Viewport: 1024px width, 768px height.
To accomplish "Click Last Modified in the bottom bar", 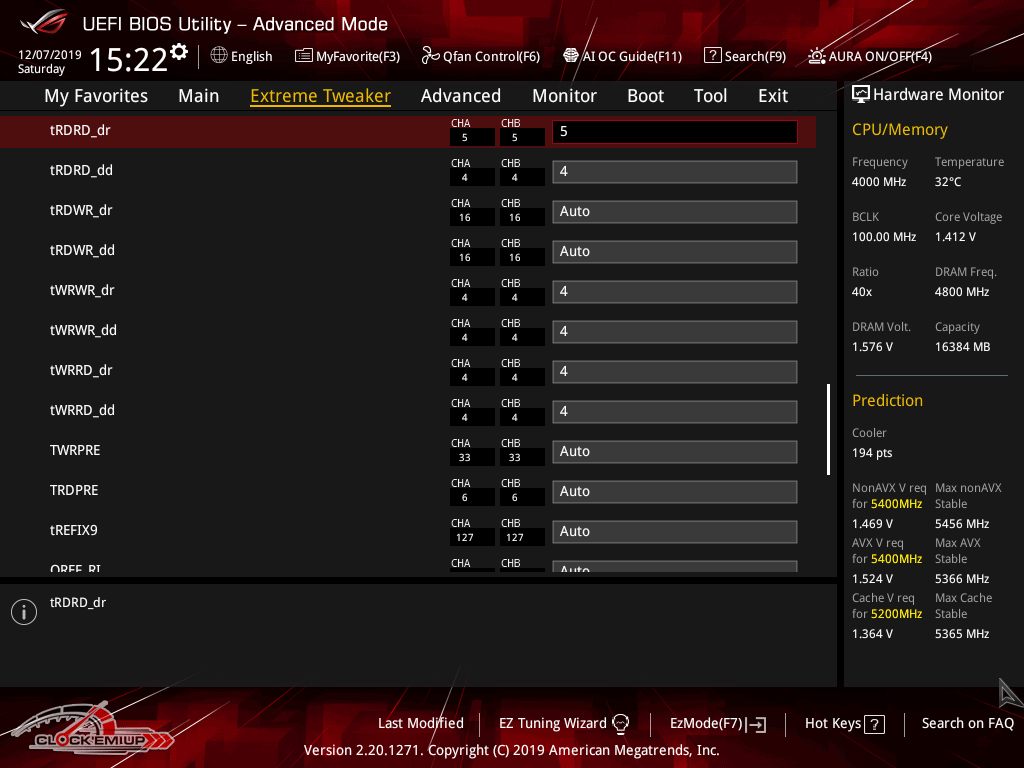I will pos(420,723).
